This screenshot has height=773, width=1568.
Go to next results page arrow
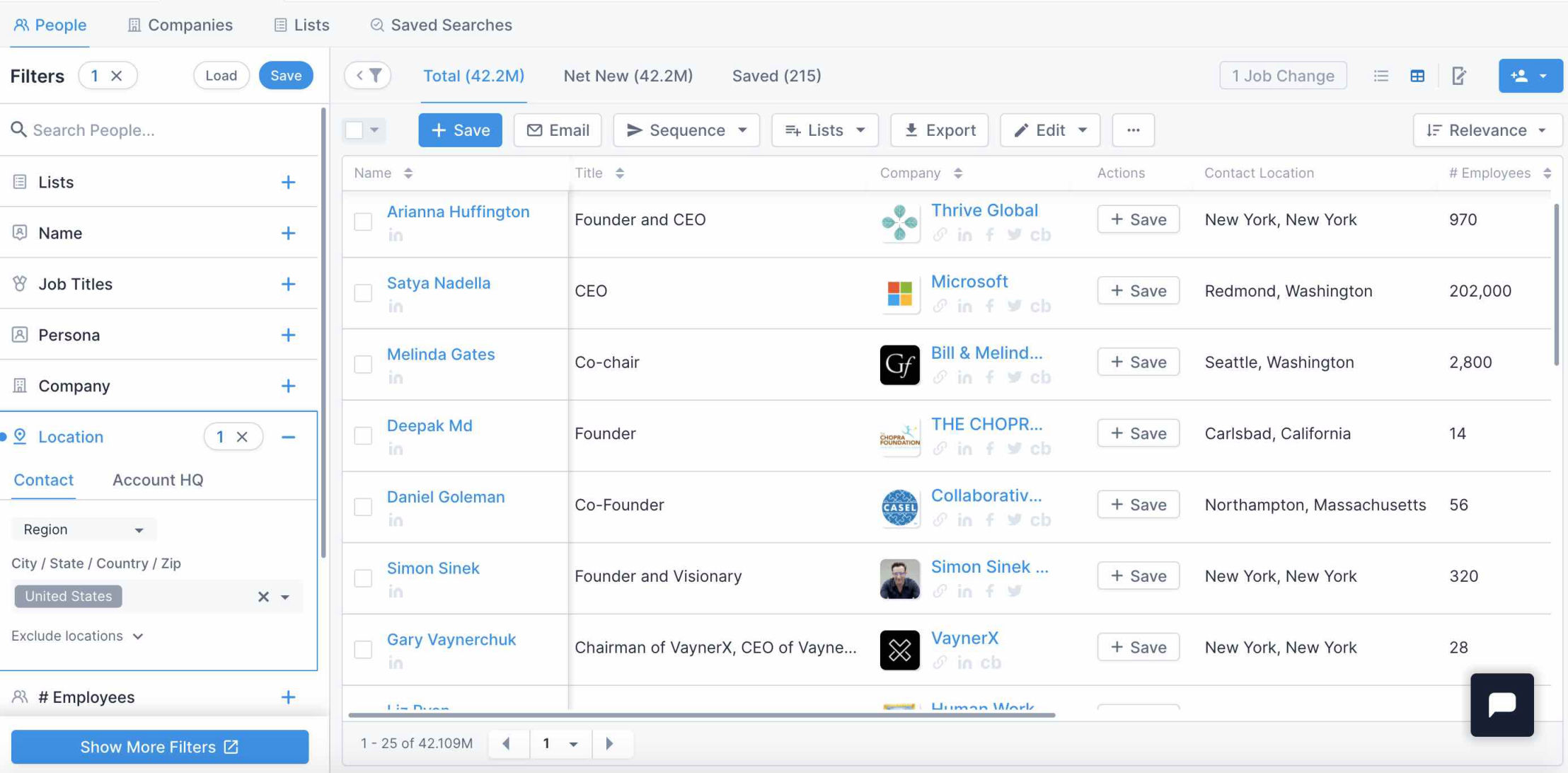coord(609,743)
